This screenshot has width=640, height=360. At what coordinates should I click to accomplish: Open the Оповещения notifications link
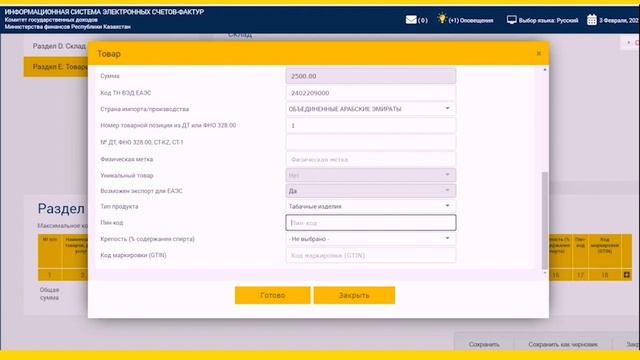pos(471,20)
